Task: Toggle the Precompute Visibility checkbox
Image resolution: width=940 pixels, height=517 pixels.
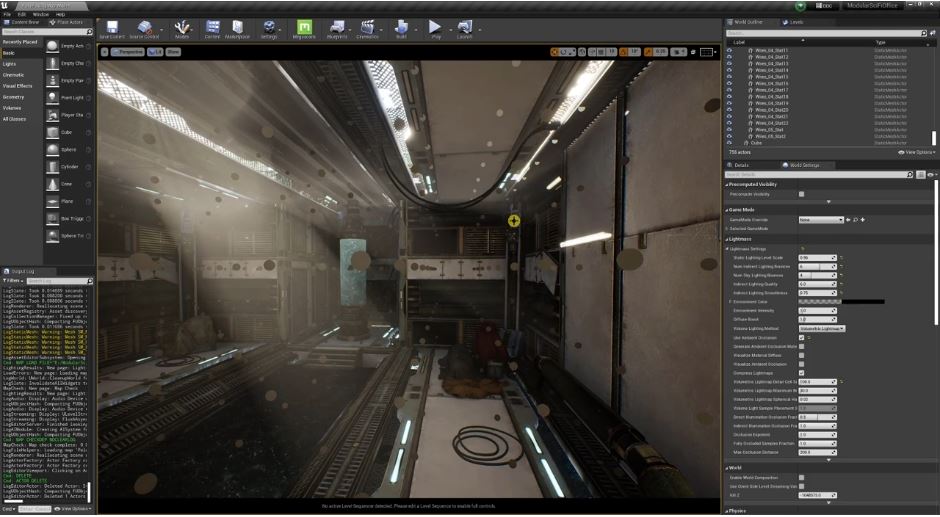Action: 801,194
